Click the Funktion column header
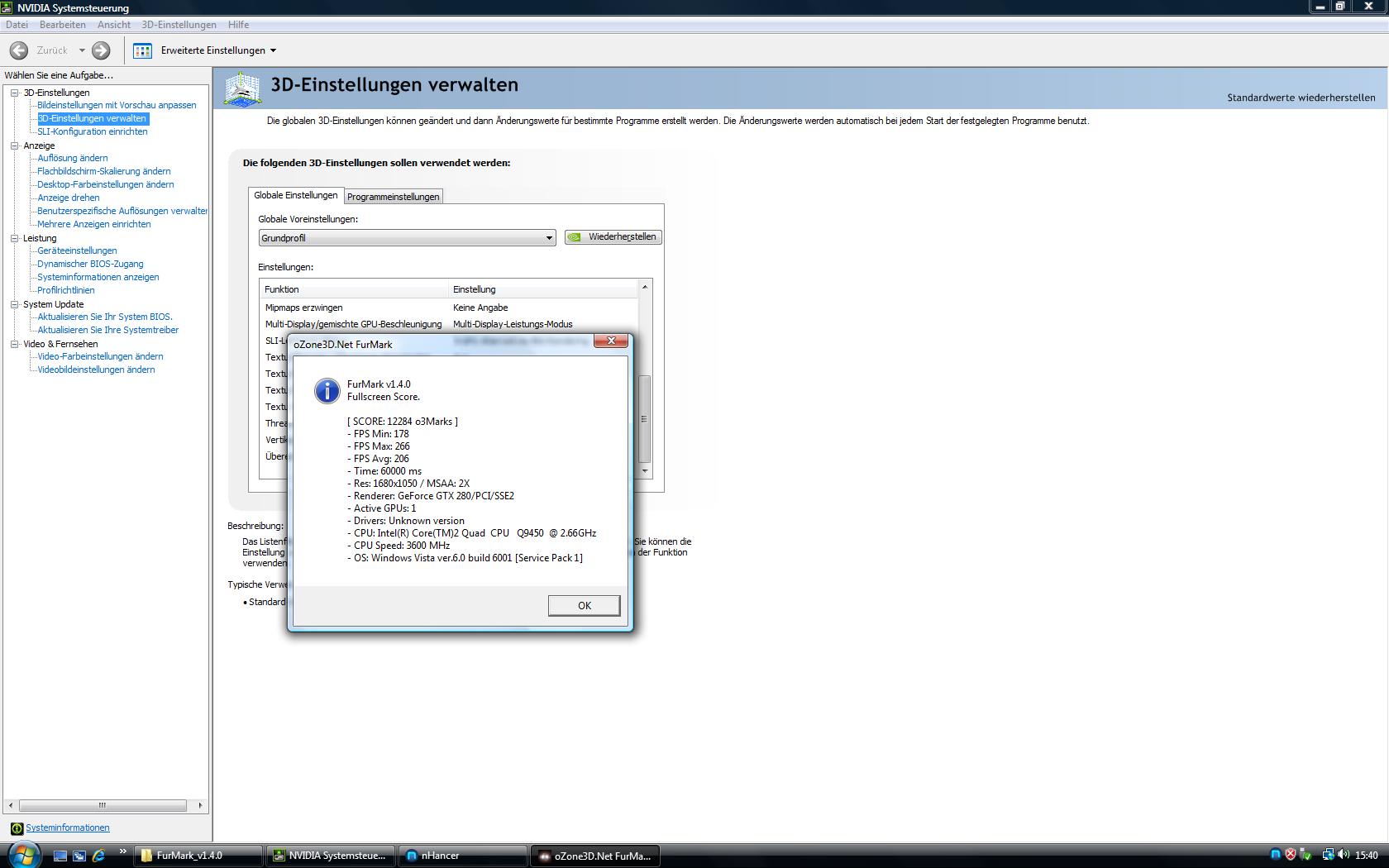 coord(354,289)
